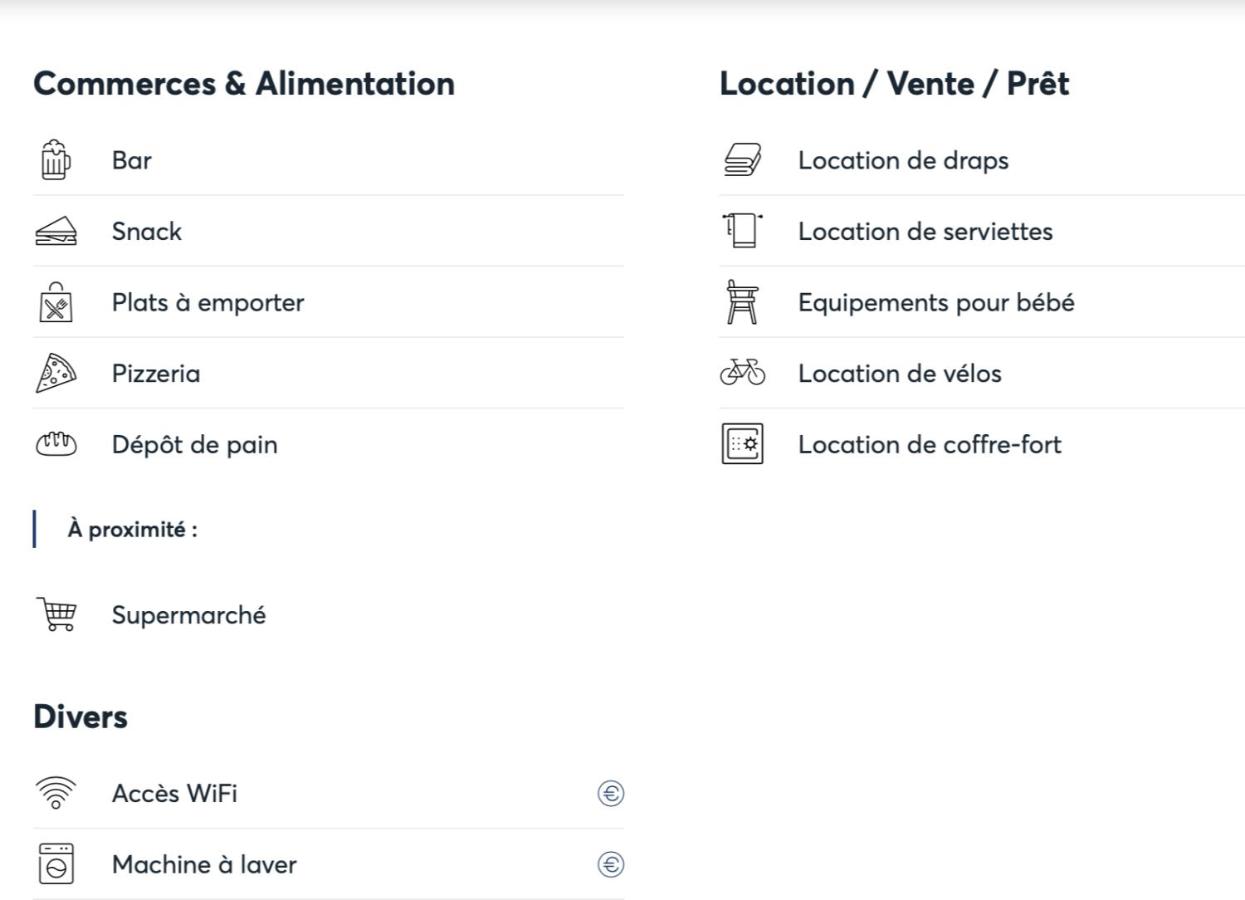
Task: Select the Dépôt de pain label
Action: pyautogui.click(x=195, y=445)
